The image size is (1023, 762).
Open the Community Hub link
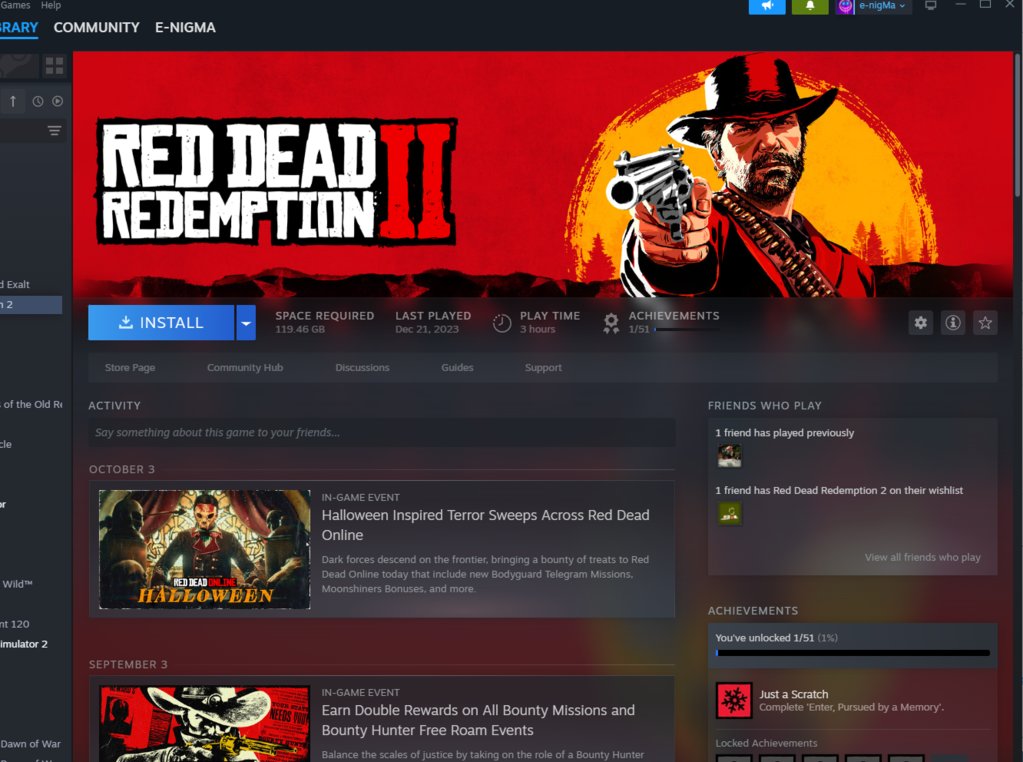(x=245, y=367)
